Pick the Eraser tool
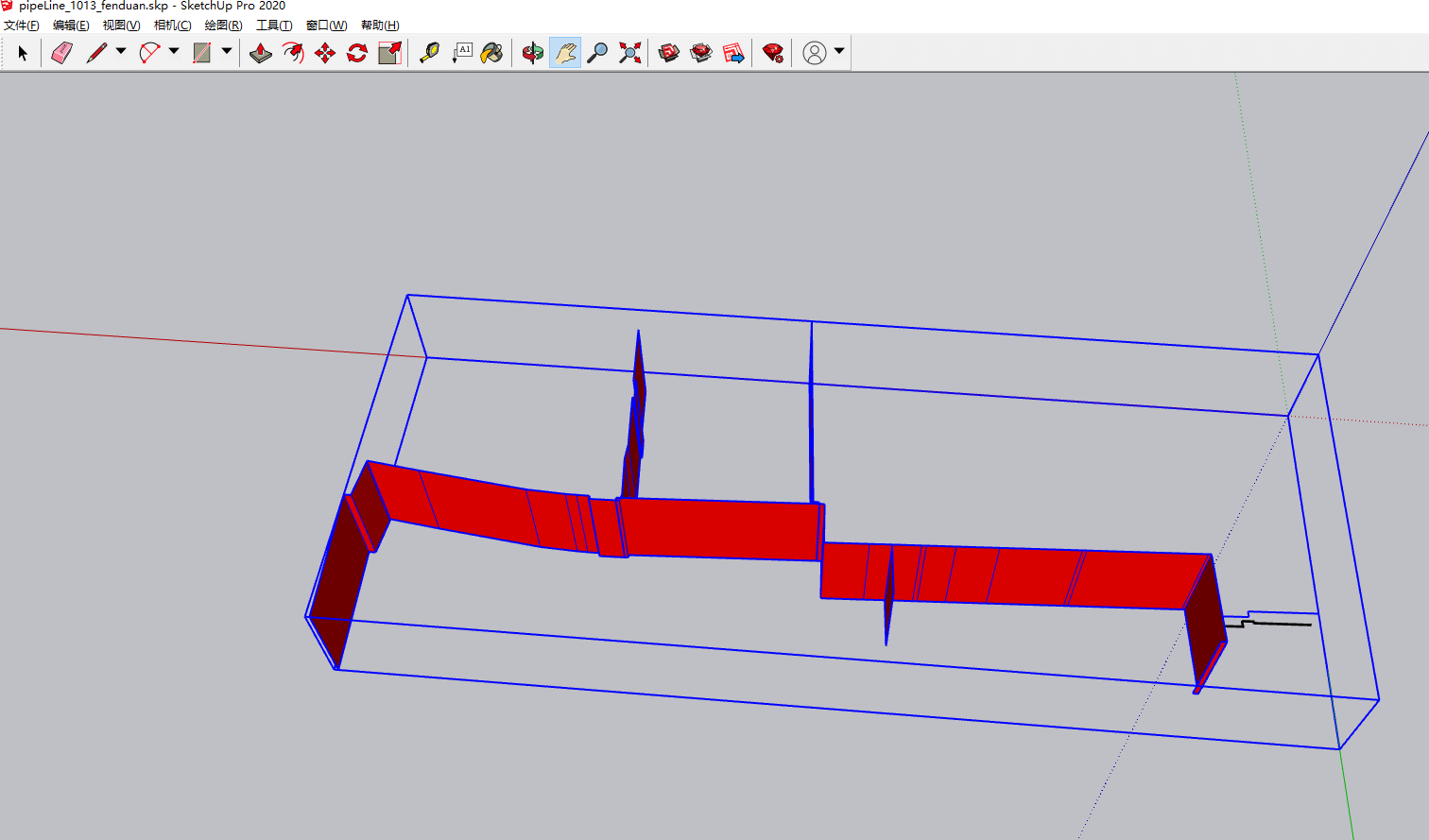The height and width of the screenshot is (840, 1429). click(61, 53)
